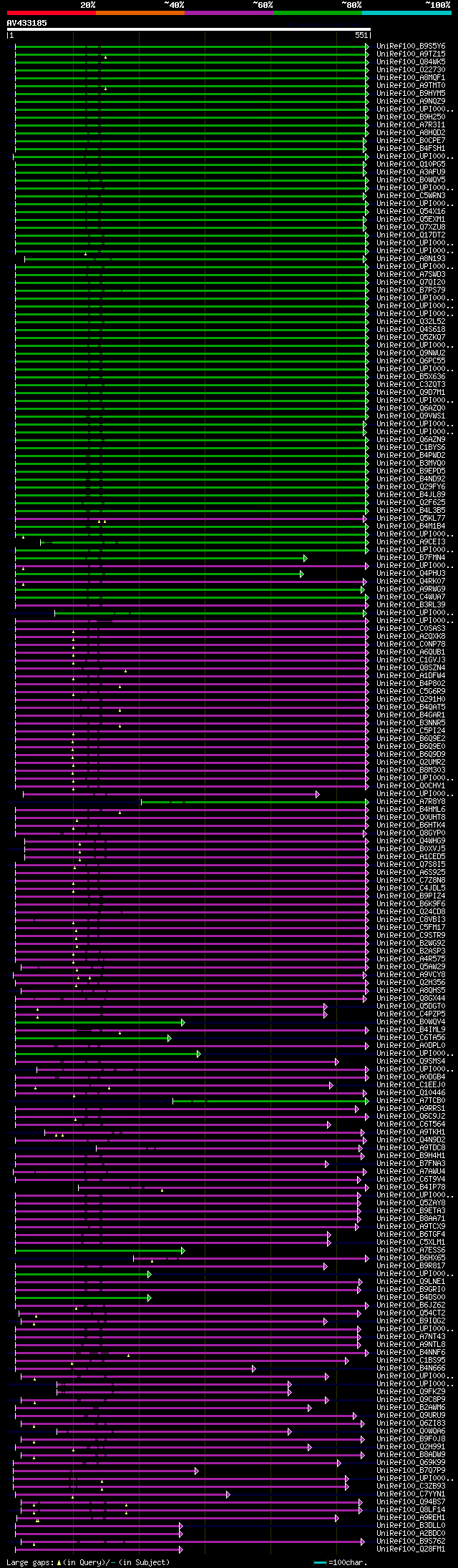Select hit label UniRef100_Q10PG5
The width and height of the screenshot is (458, 1568).
click(411, 164)
